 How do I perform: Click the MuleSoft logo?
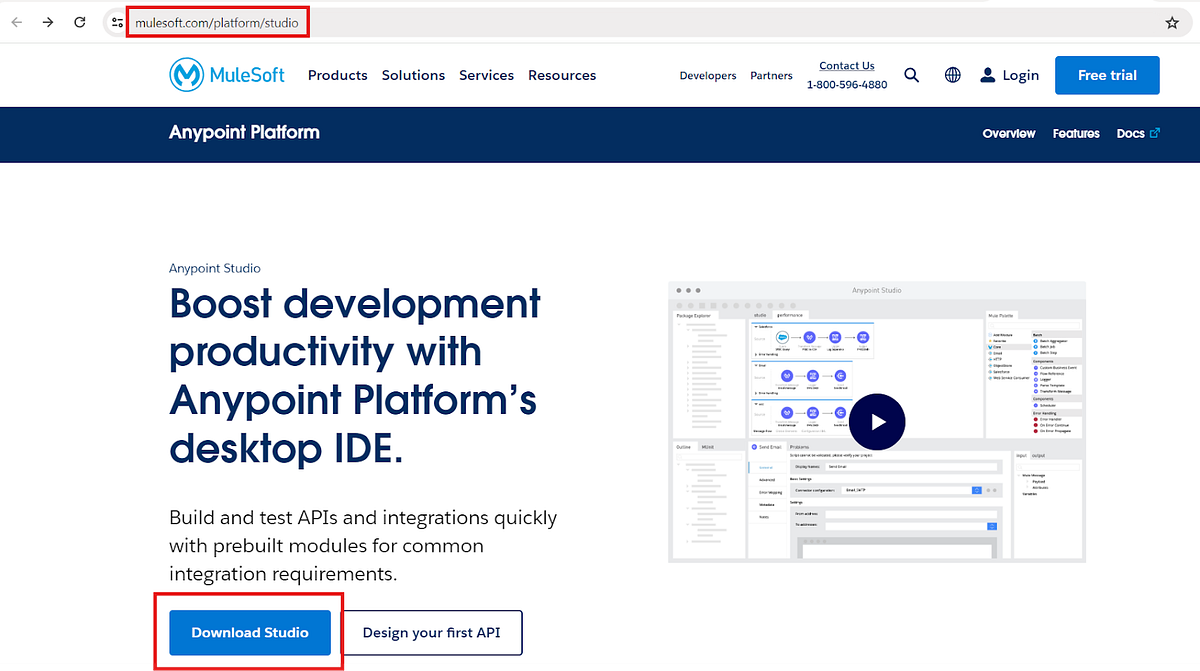[x=226, y=74]
